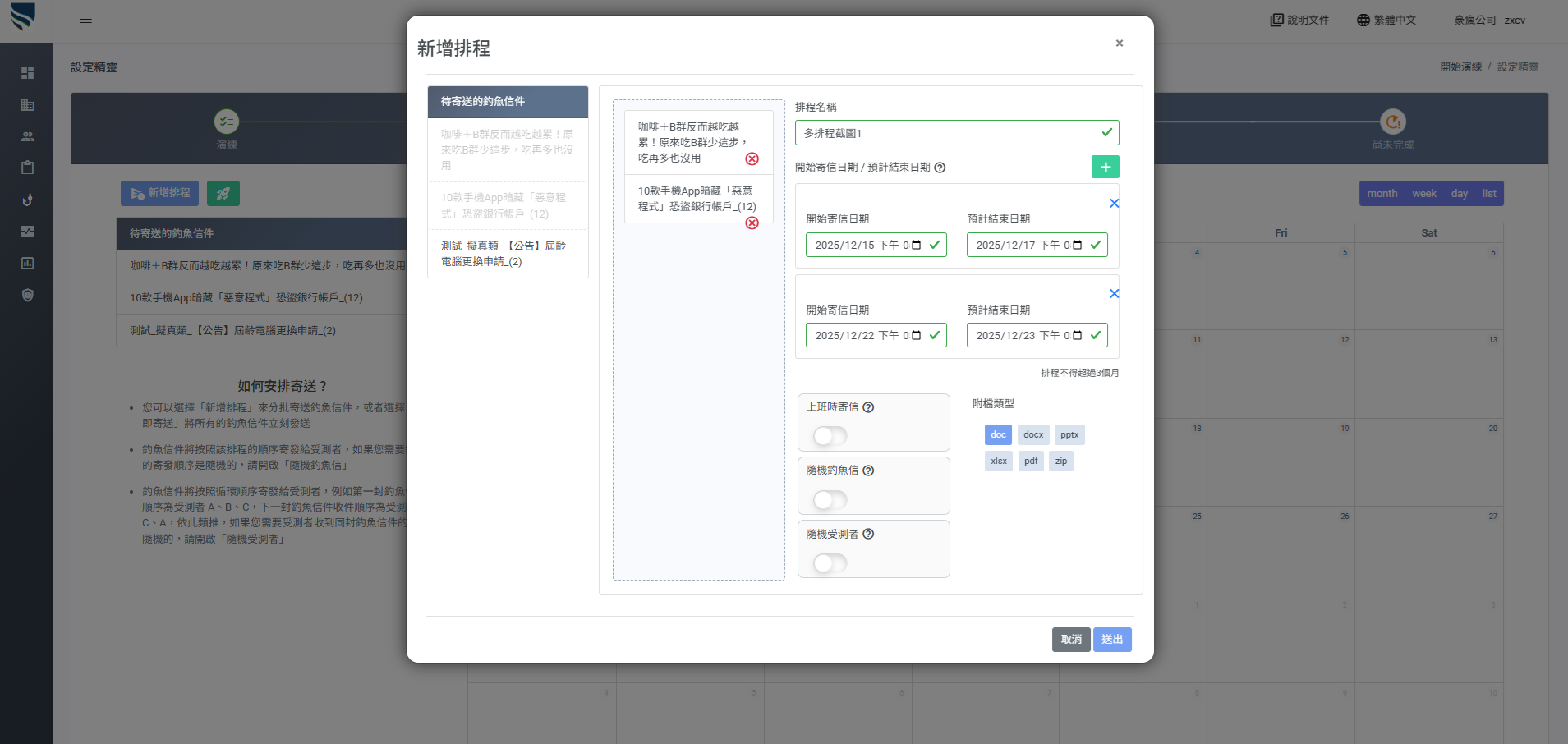This screenshot has width=1568, height=744.
Task: Delete the second date range block
Action: pyautogui.click(x=1114, y=294)
